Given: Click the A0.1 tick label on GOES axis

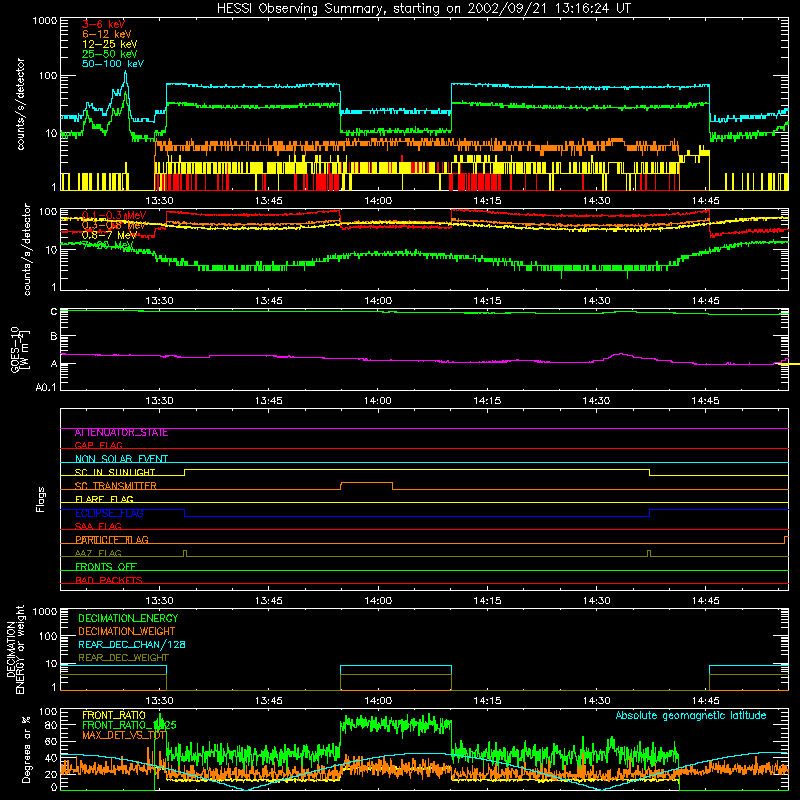Looking at the screenshot, I should click(x=46, y=387).
